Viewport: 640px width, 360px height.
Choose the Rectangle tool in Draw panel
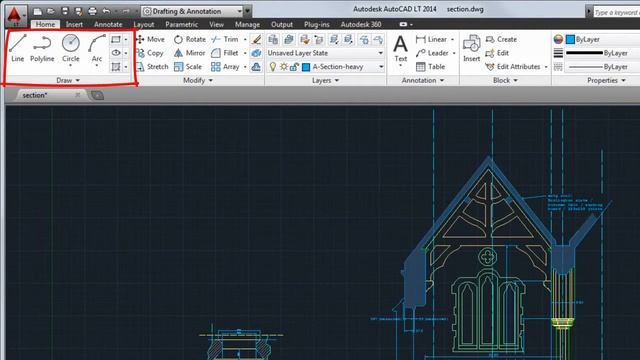click(116, 39)
